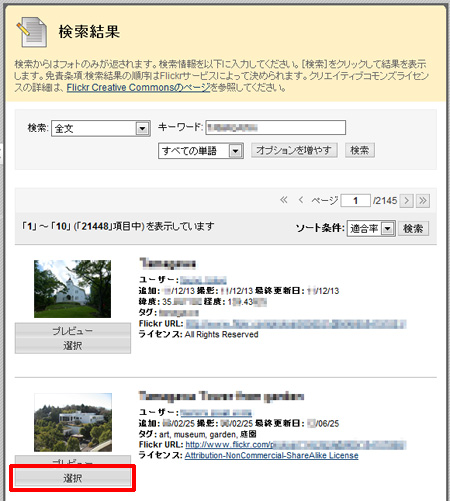Open Flickr URL of first result
The height and width of the screenshot is (501, 450).
click(296, 324)
